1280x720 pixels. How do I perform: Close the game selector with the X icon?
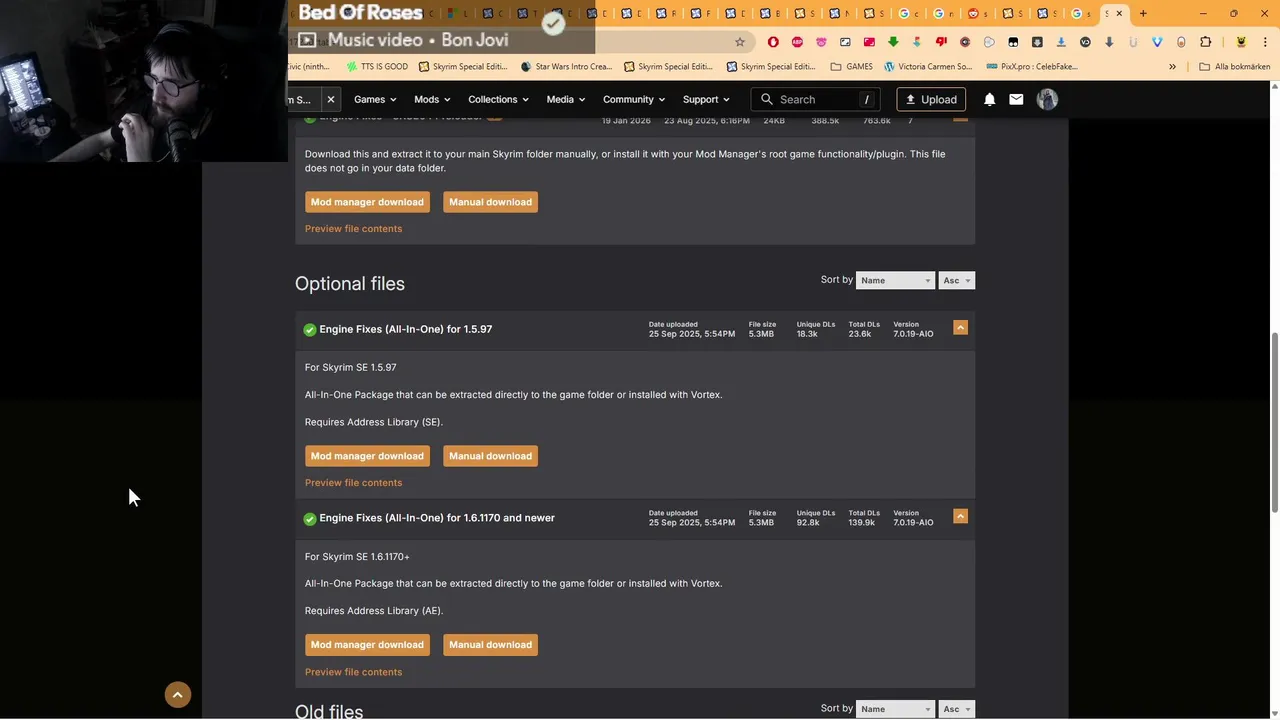[x=330, y=99]
